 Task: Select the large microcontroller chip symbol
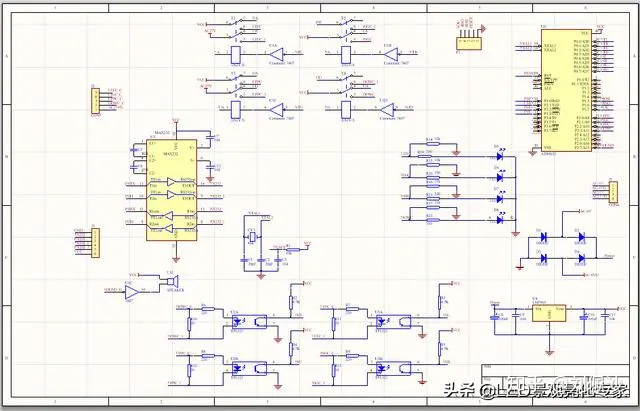click(x=566, y=90)
